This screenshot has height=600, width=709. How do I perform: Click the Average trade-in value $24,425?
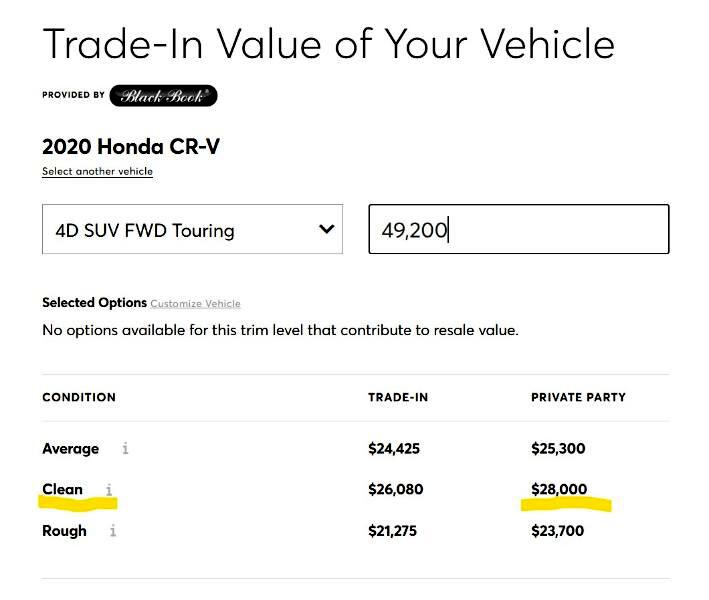tap(394, 449)
